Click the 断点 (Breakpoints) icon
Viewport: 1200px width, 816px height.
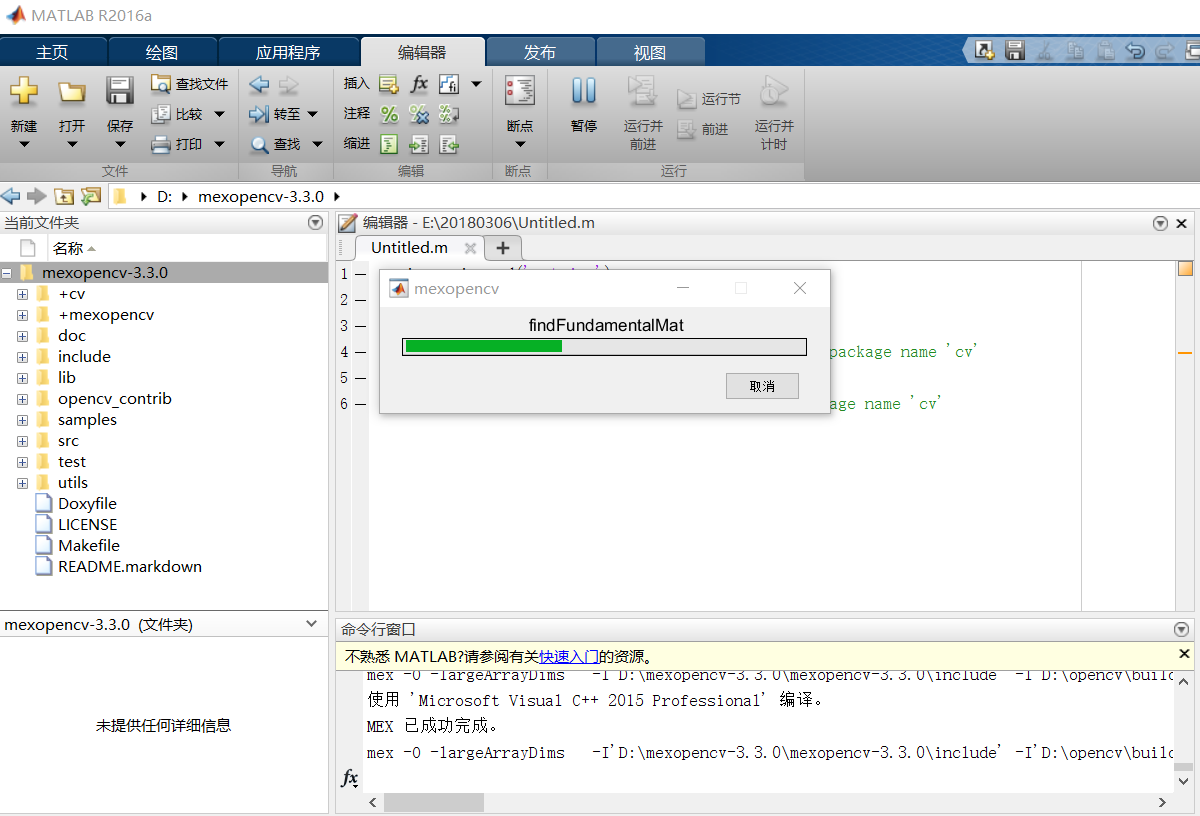(520, 92)
